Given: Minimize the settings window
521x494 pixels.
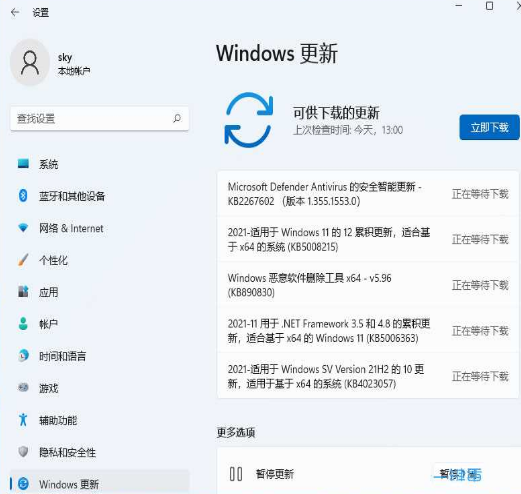Looking at the screenshot, I should [459, 6].
